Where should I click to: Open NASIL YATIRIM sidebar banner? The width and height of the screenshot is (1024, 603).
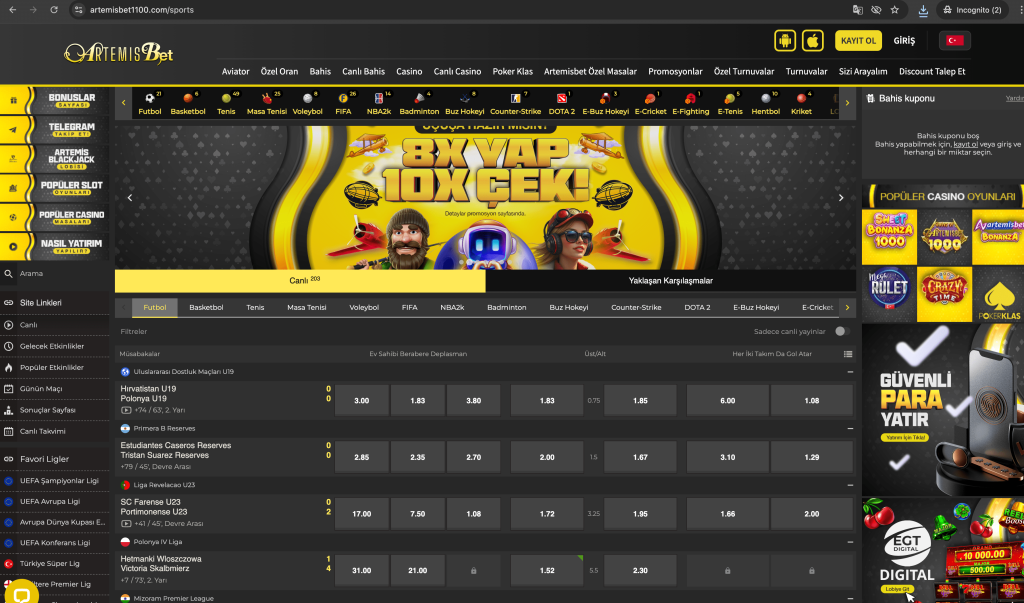point(55,246)
